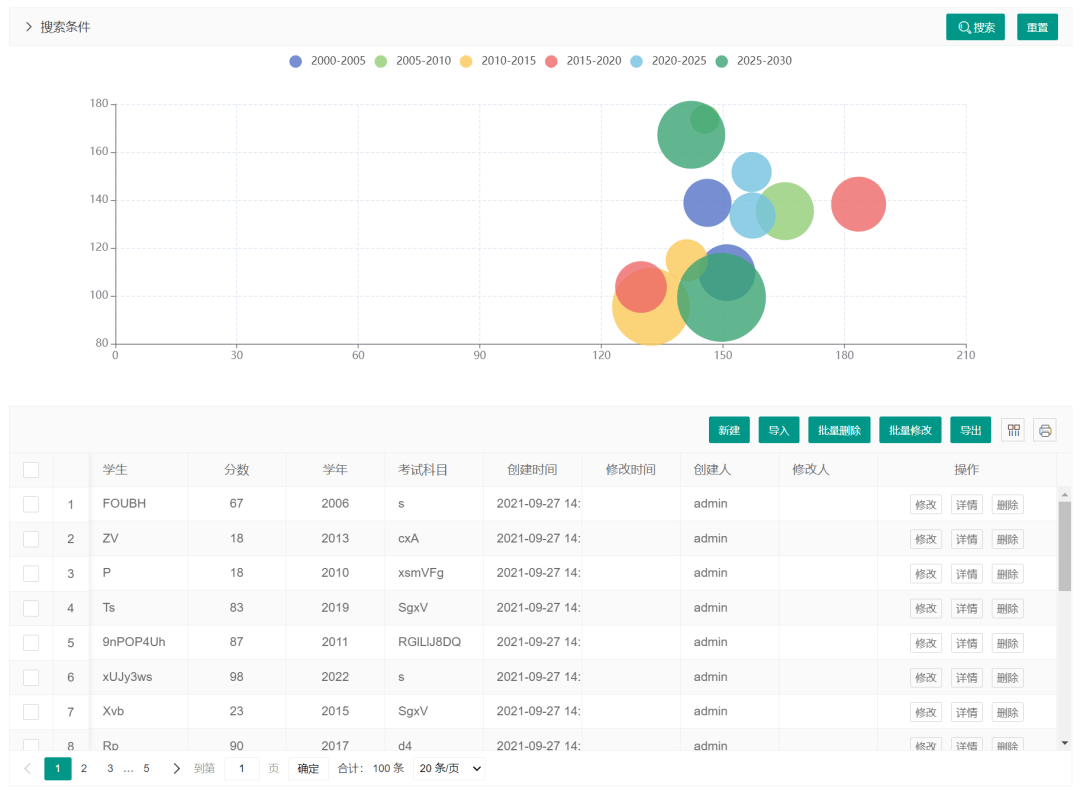Toggle the select-all header checkbox
1080x791 pixels.
coord(31,470)
